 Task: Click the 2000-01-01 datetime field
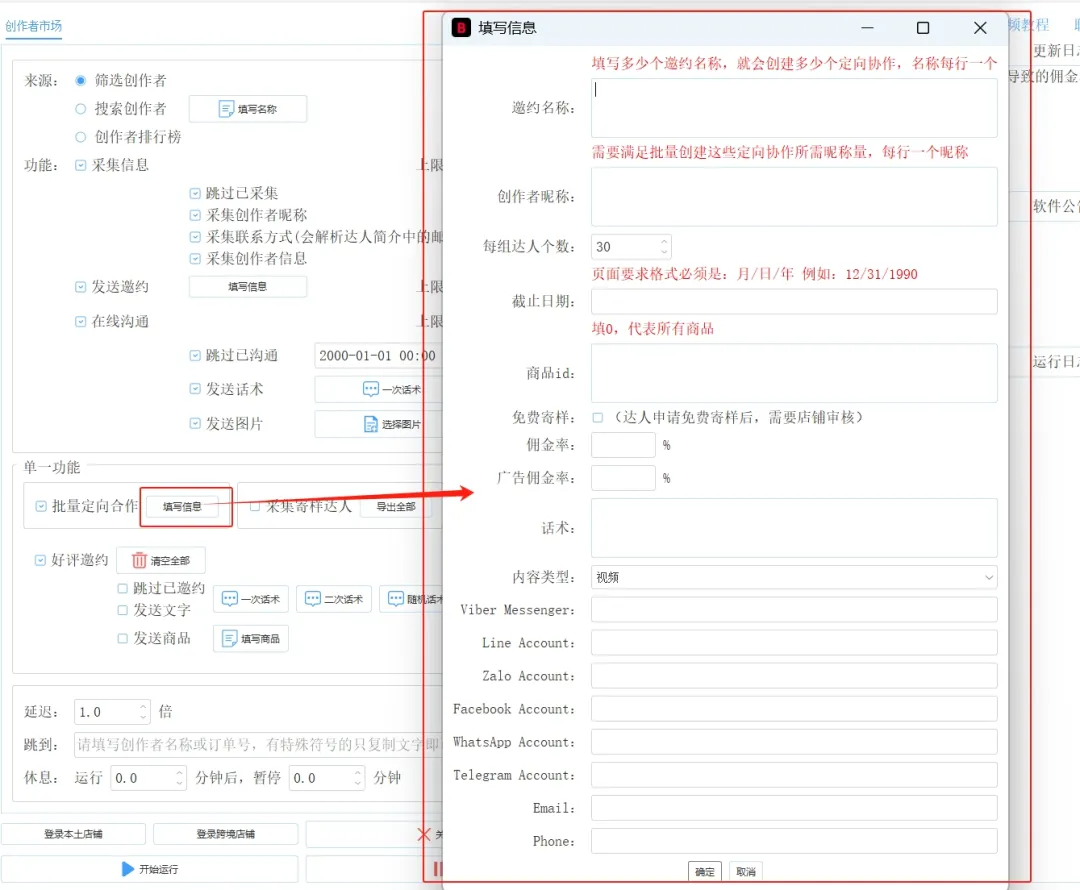(x=377, y=355)
